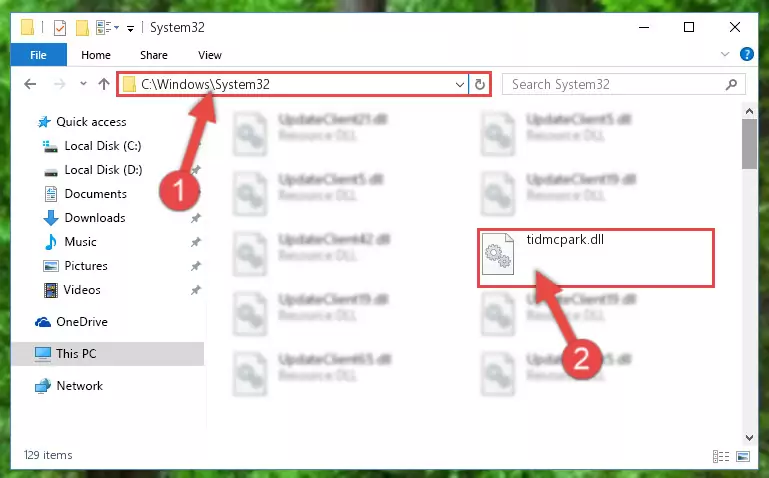Switch to the View ribbon tab
Image resolution: width=769 pixels, height=478 pixels.
point(210,55)
